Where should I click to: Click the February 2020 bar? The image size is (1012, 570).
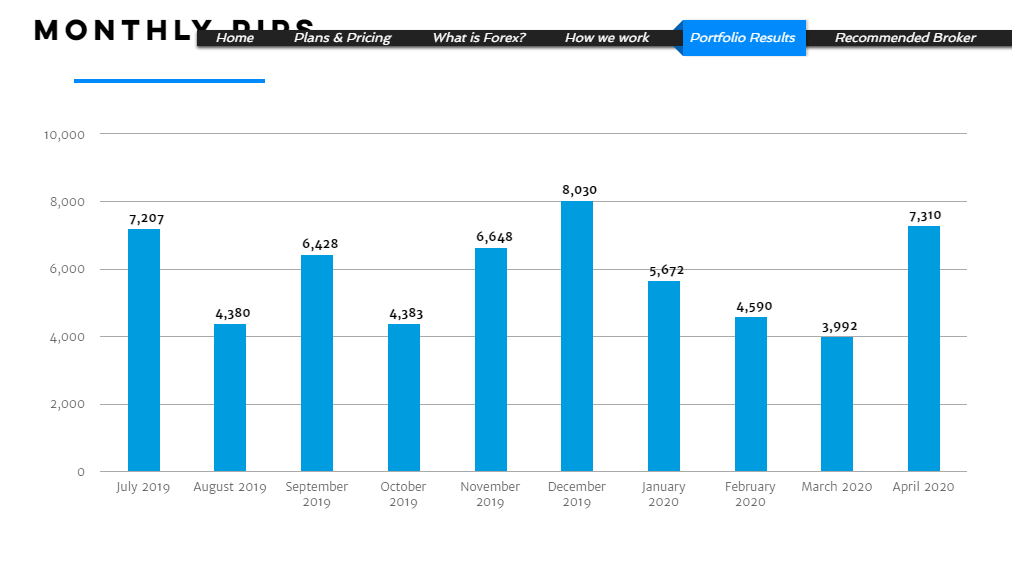click(x=751, y=394)
